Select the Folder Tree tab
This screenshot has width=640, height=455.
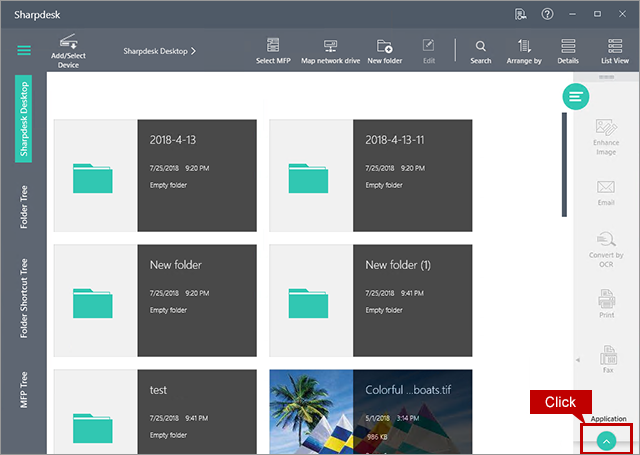coord(24,206)
